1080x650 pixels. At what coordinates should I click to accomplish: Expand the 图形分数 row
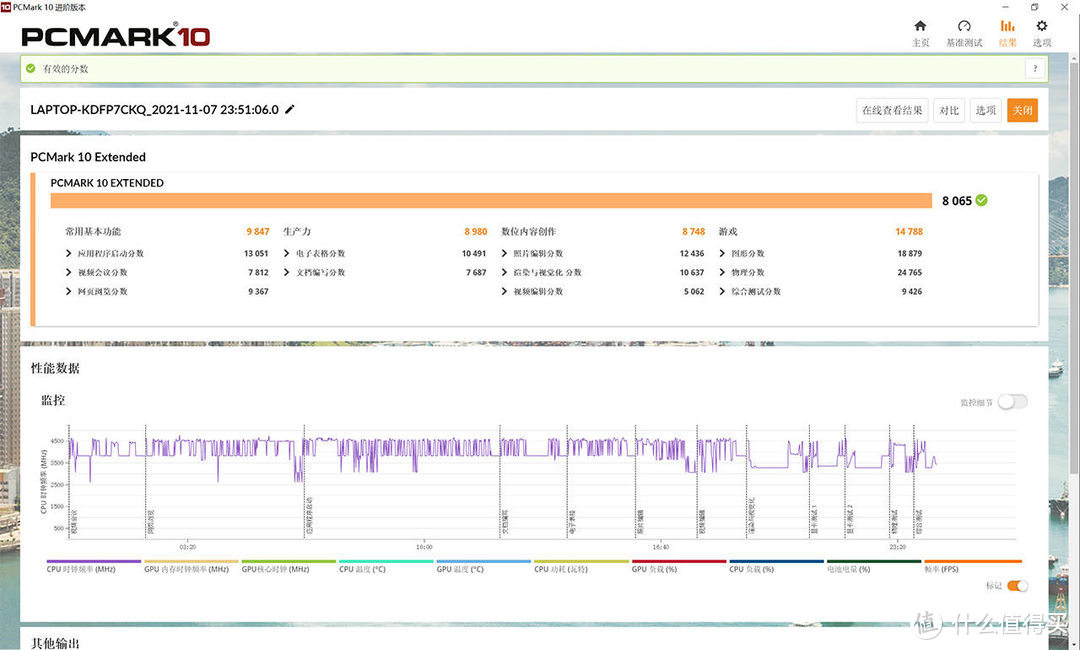click(x=722, y=254)
